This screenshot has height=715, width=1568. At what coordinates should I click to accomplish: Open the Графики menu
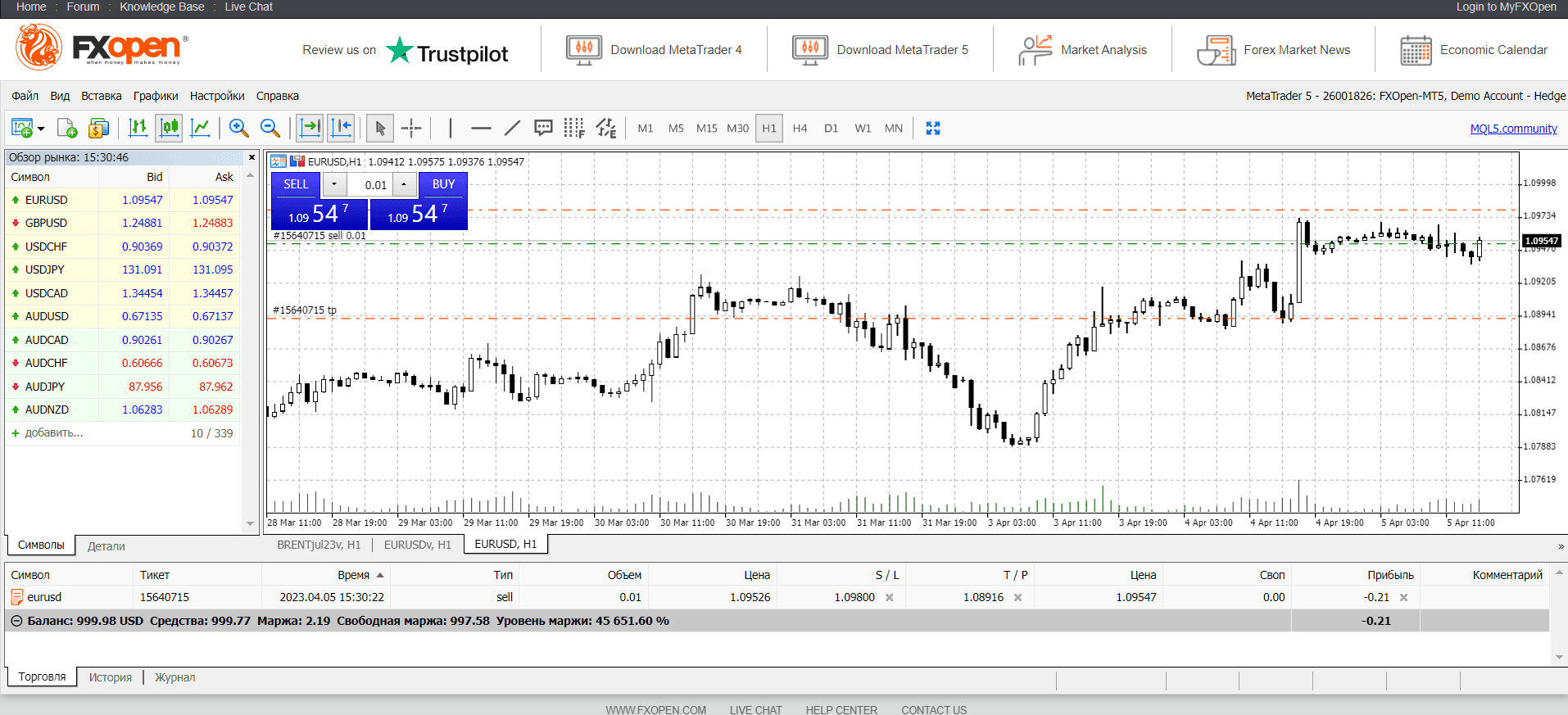156,96
